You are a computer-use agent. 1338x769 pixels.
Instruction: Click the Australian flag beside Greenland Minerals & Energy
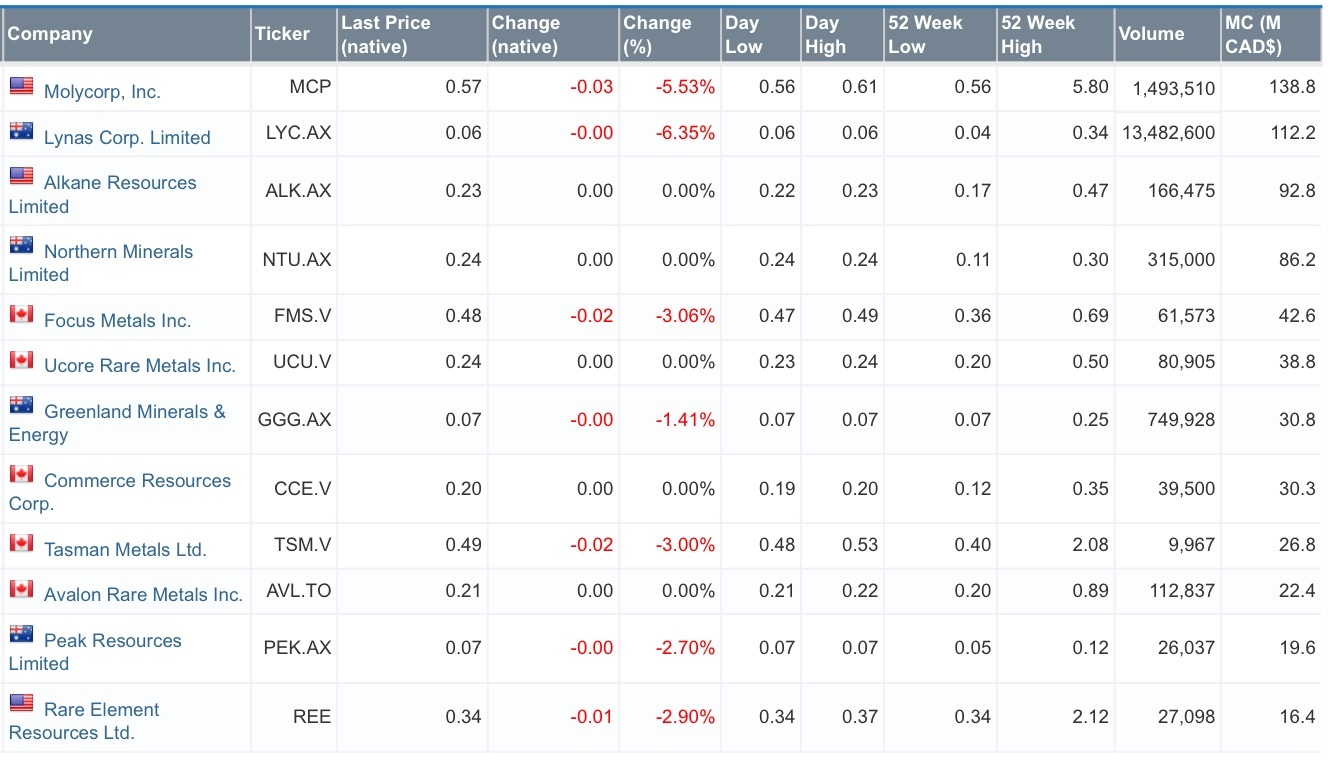click(21, 406)
